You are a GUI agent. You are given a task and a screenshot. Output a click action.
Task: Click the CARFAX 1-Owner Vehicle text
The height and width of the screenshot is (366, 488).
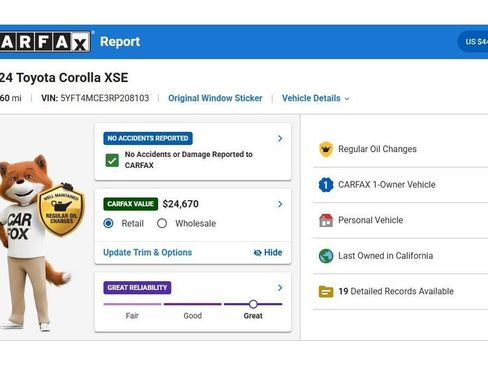[387, 185]
